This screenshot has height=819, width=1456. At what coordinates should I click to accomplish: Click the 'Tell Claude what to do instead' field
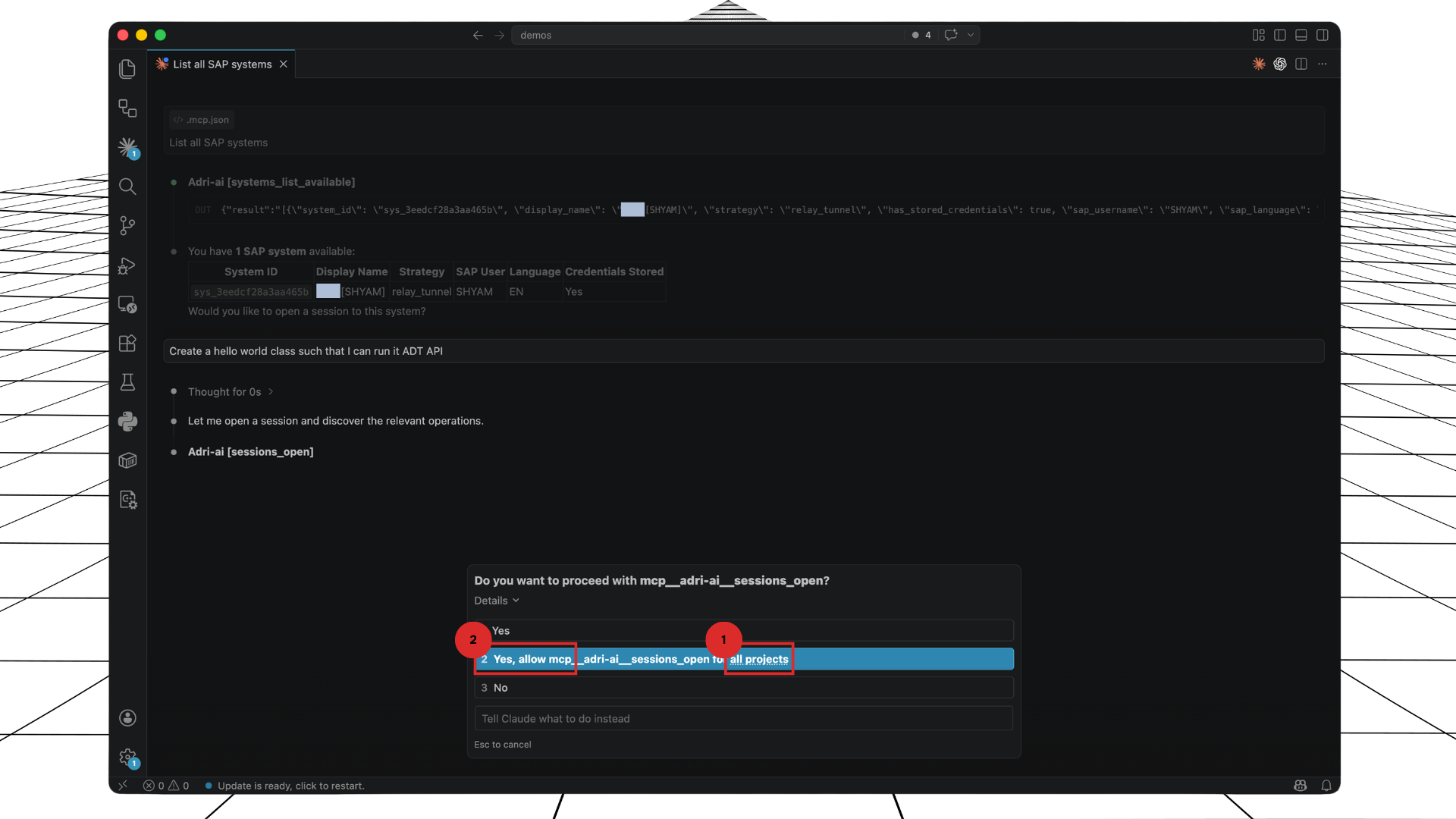[x=743, y=718]
